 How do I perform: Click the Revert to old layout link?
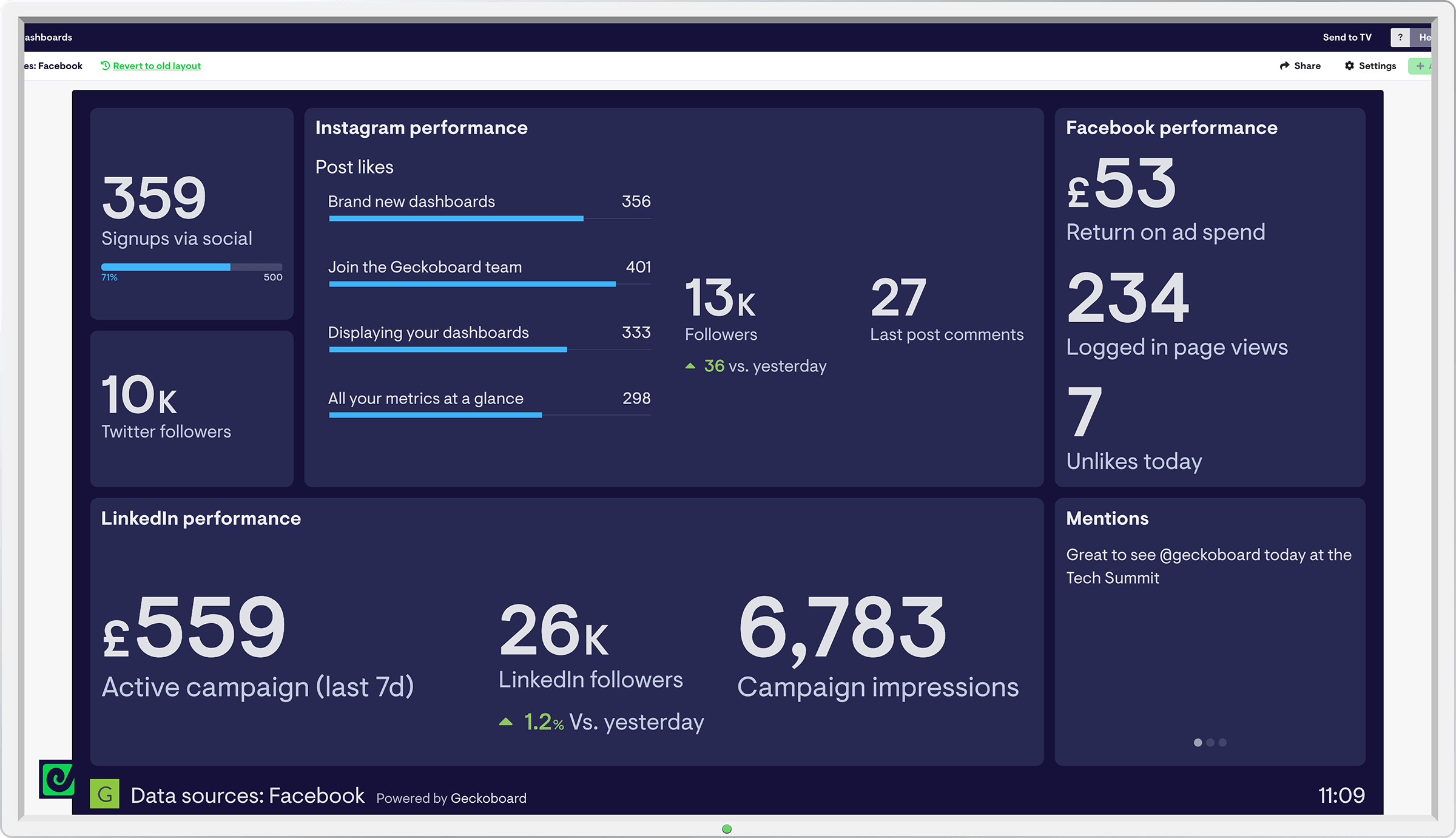tap(157, 66)
